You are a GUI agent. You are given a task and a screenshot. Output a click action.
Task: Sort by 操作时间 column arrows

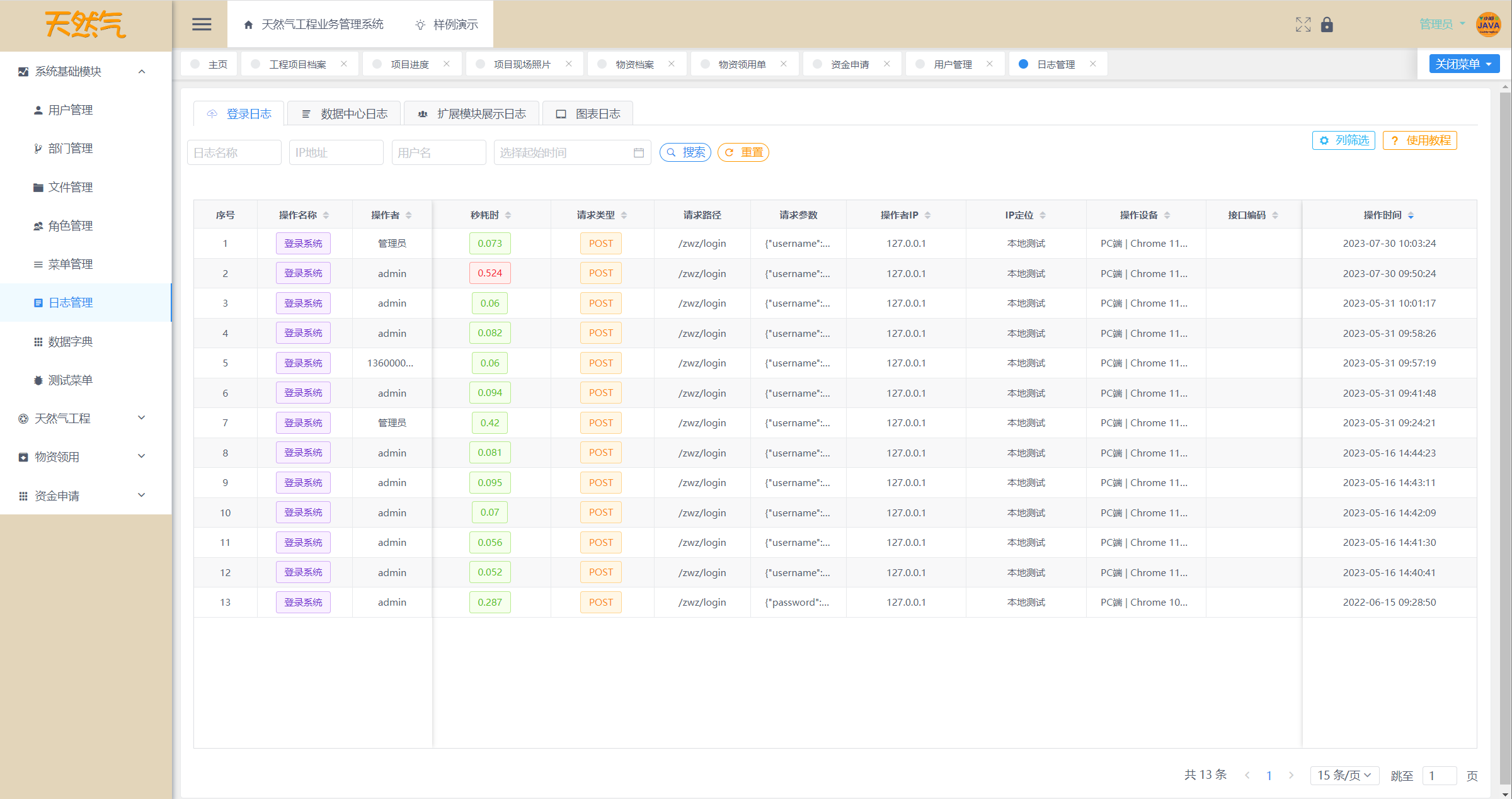pos(1411,215)
